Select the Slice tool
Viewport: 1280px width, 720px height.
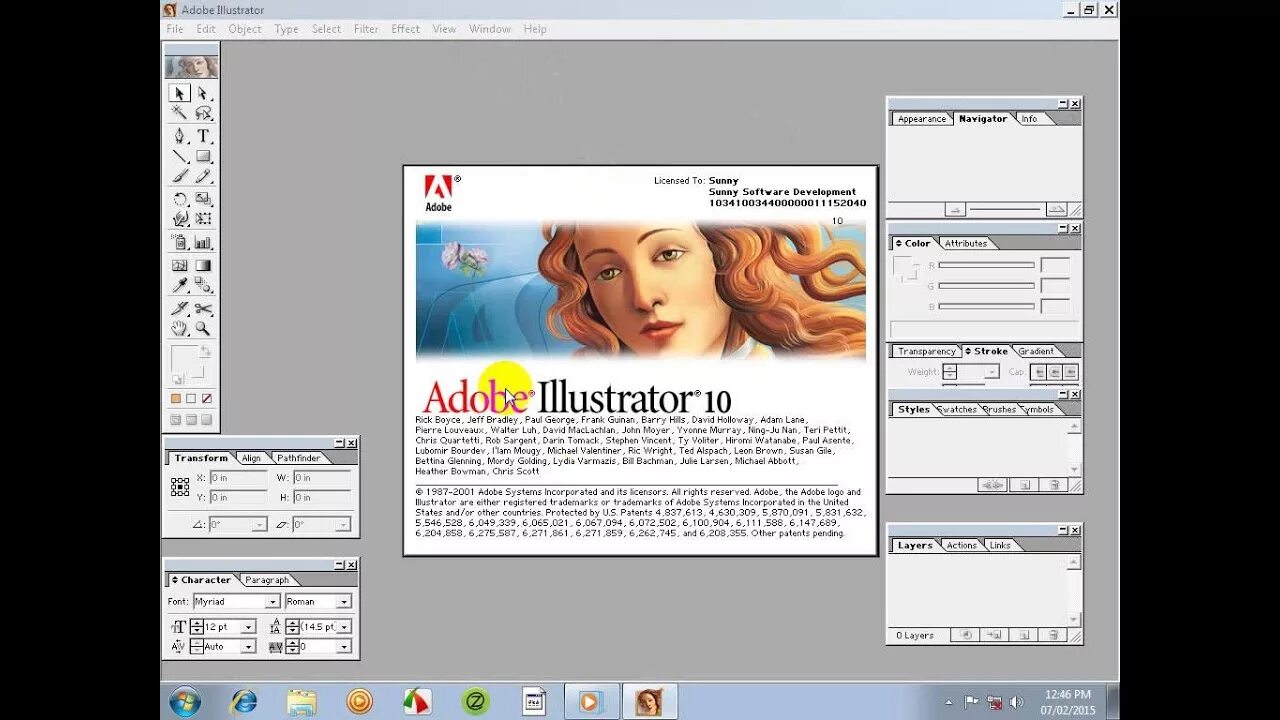180,309
